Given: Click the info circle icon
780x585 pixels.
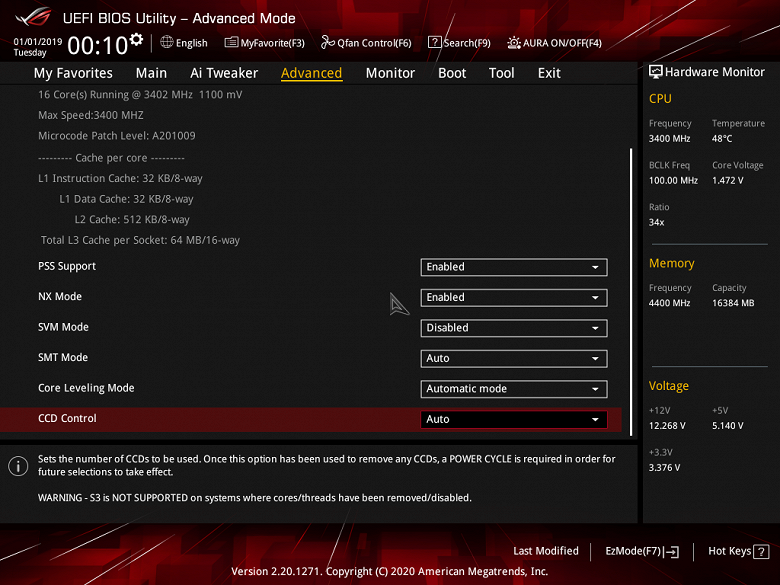Looking at the screenshot, I should point(18,466).
